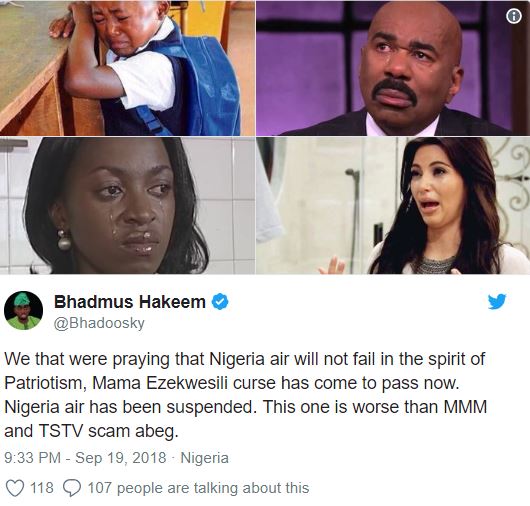The image size is (530, 506).
Task: Click the Nigeria location link
Action: coord(204,458)
